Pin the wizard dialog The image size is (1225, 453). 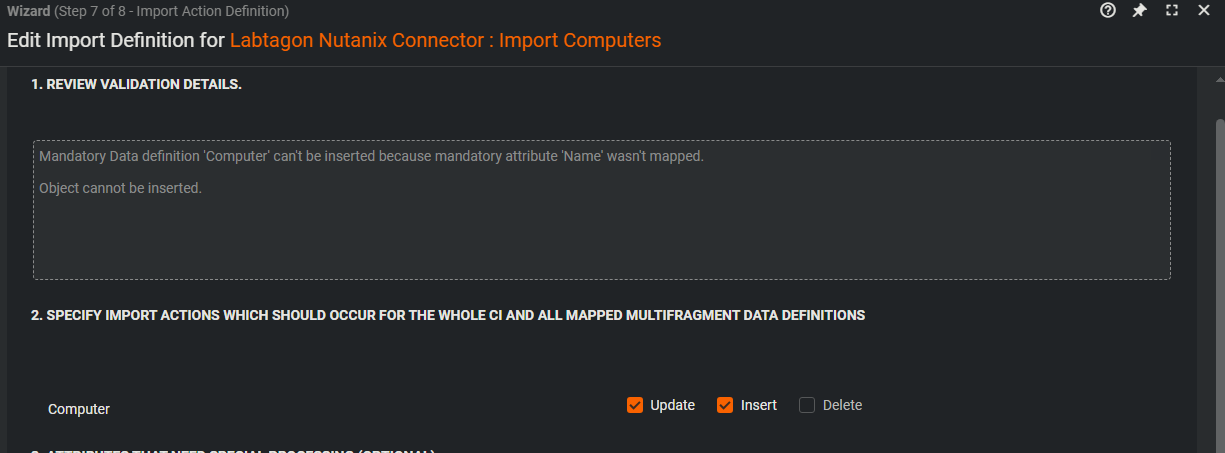pyautogui.click(x=1139, y=11)
